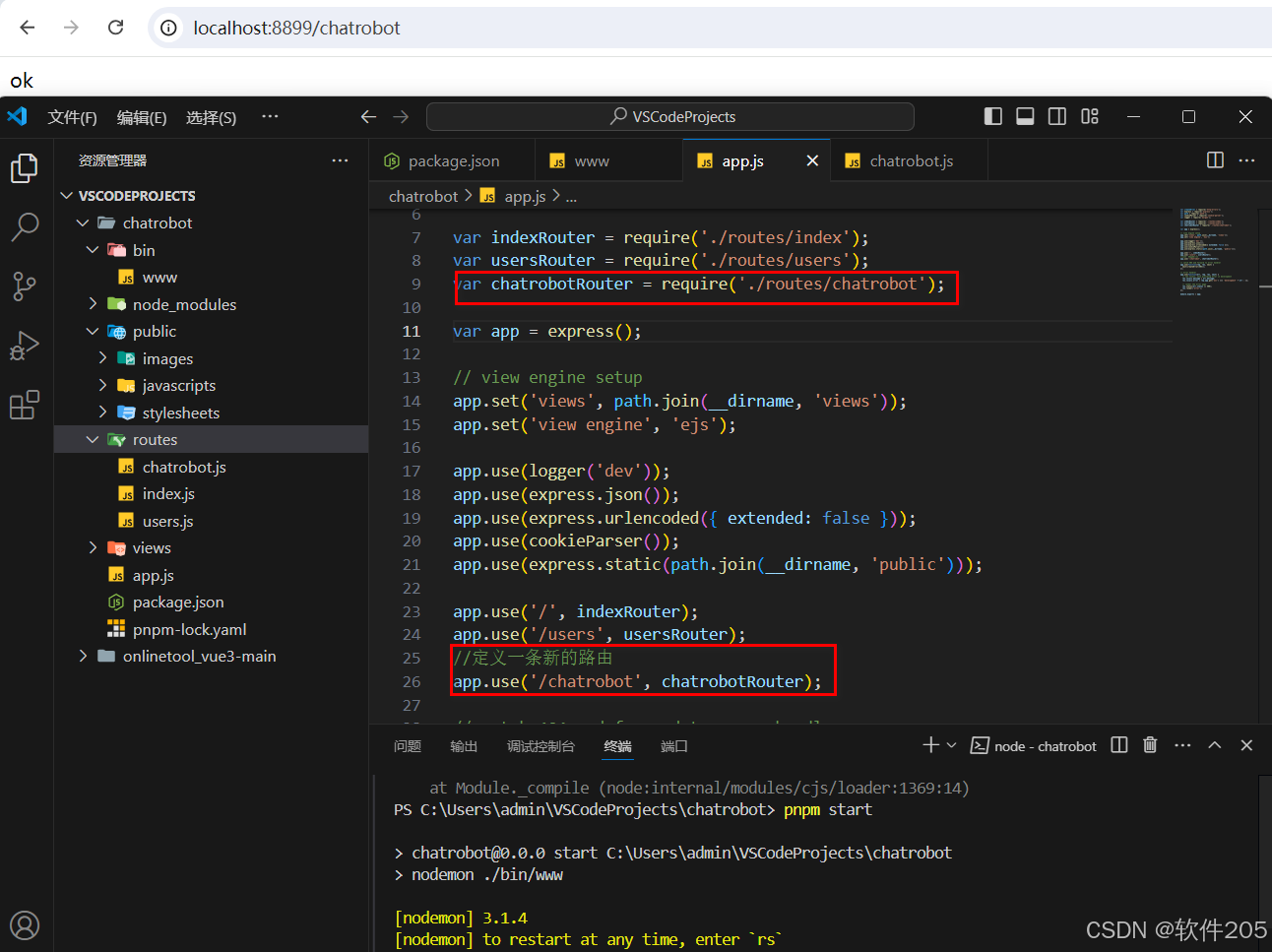This screenshot has width=1272, height=952.
Task: Collapse the routes folder
Action: (x=93, y=439)
